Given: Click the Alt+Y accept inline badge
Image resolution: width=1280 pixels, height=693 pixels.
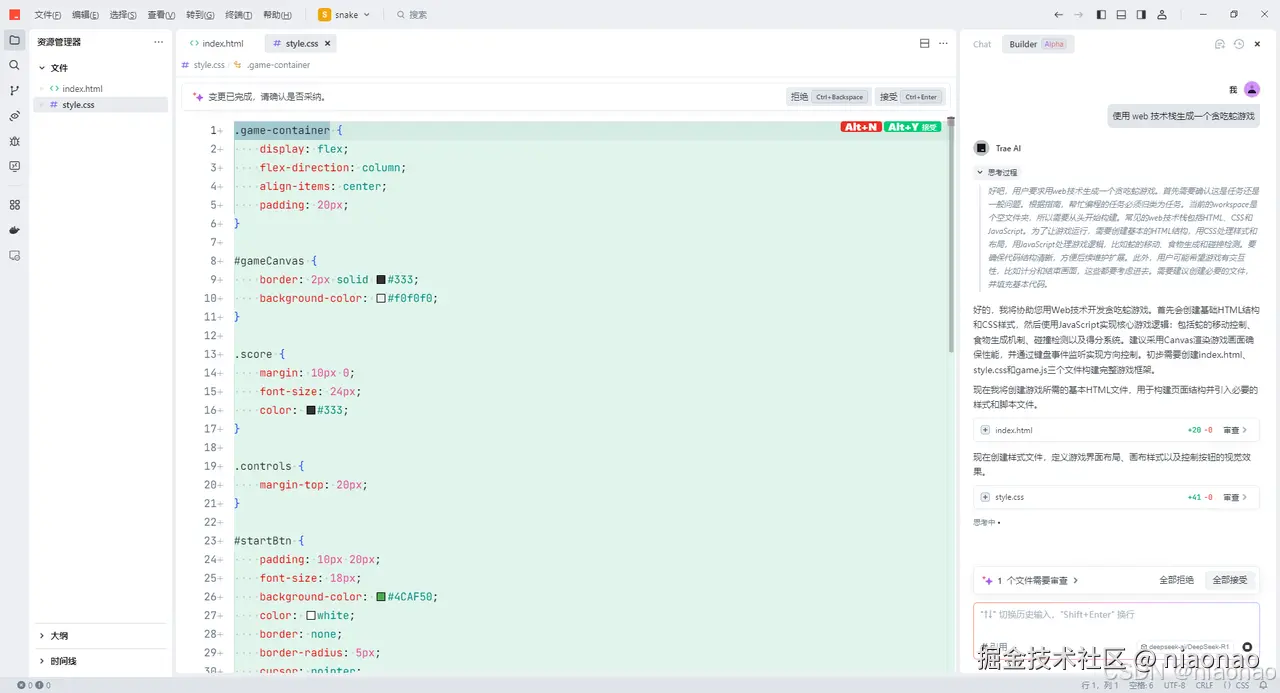Looking at the screenshot, I should (x=913, y=127).
